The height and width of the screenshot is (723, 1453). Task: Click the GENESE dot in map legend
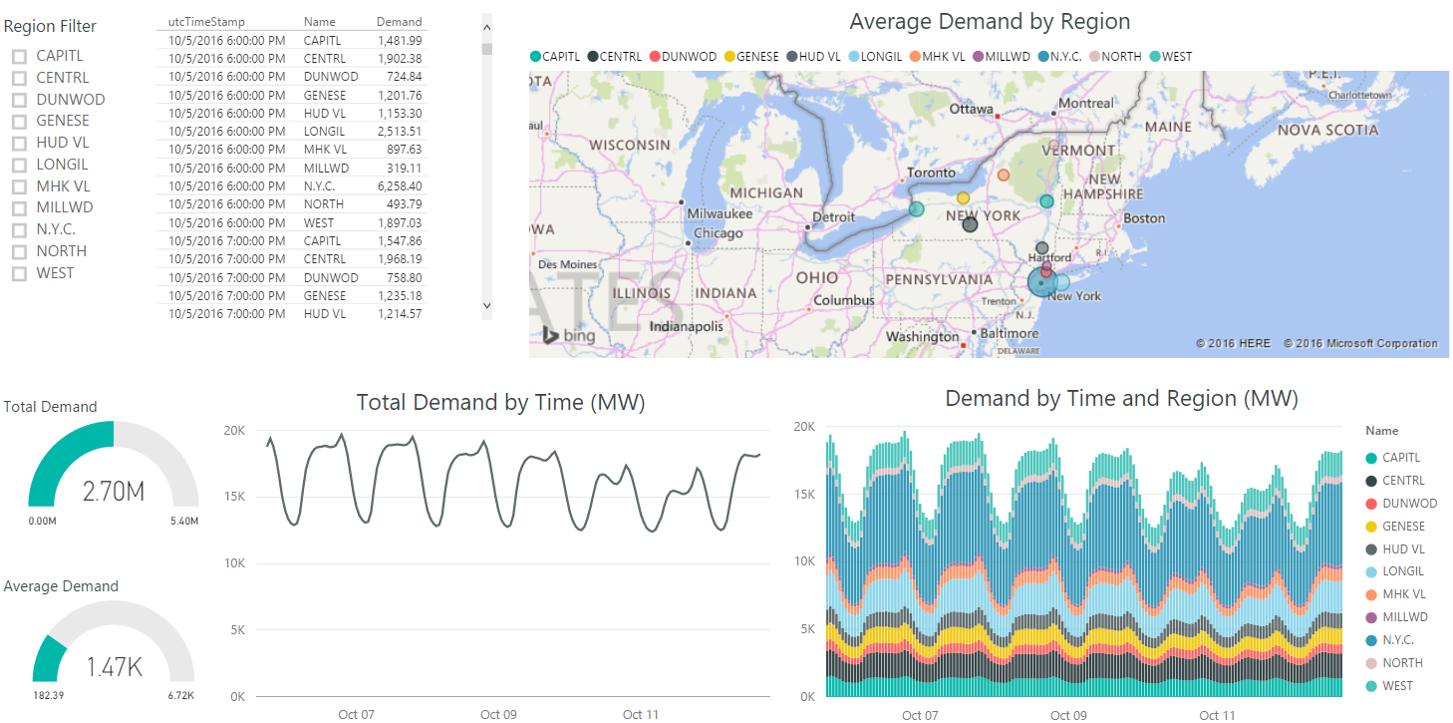[x=729, y=57]
